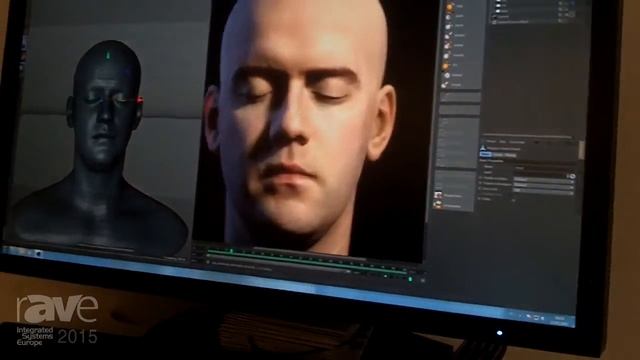Click the taskbar clock in the system tray
Viewport: 640px width, 360px height.
560,320
